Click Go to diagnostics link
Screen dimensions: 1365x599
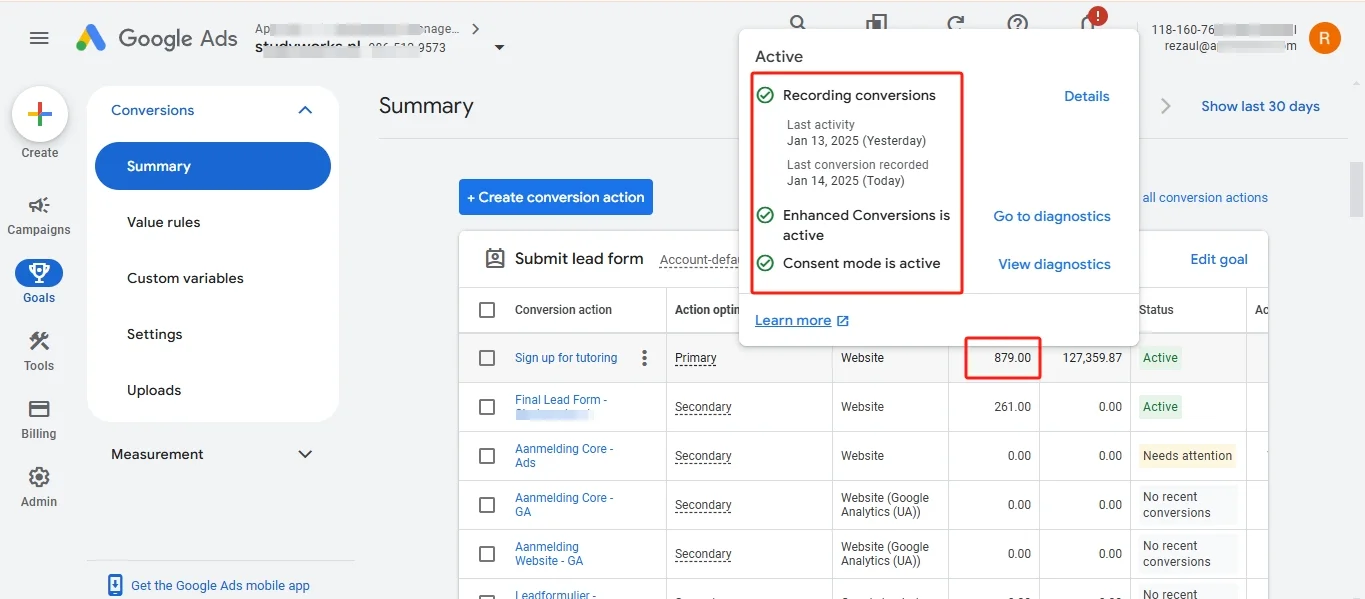(x=1052, y=216)
